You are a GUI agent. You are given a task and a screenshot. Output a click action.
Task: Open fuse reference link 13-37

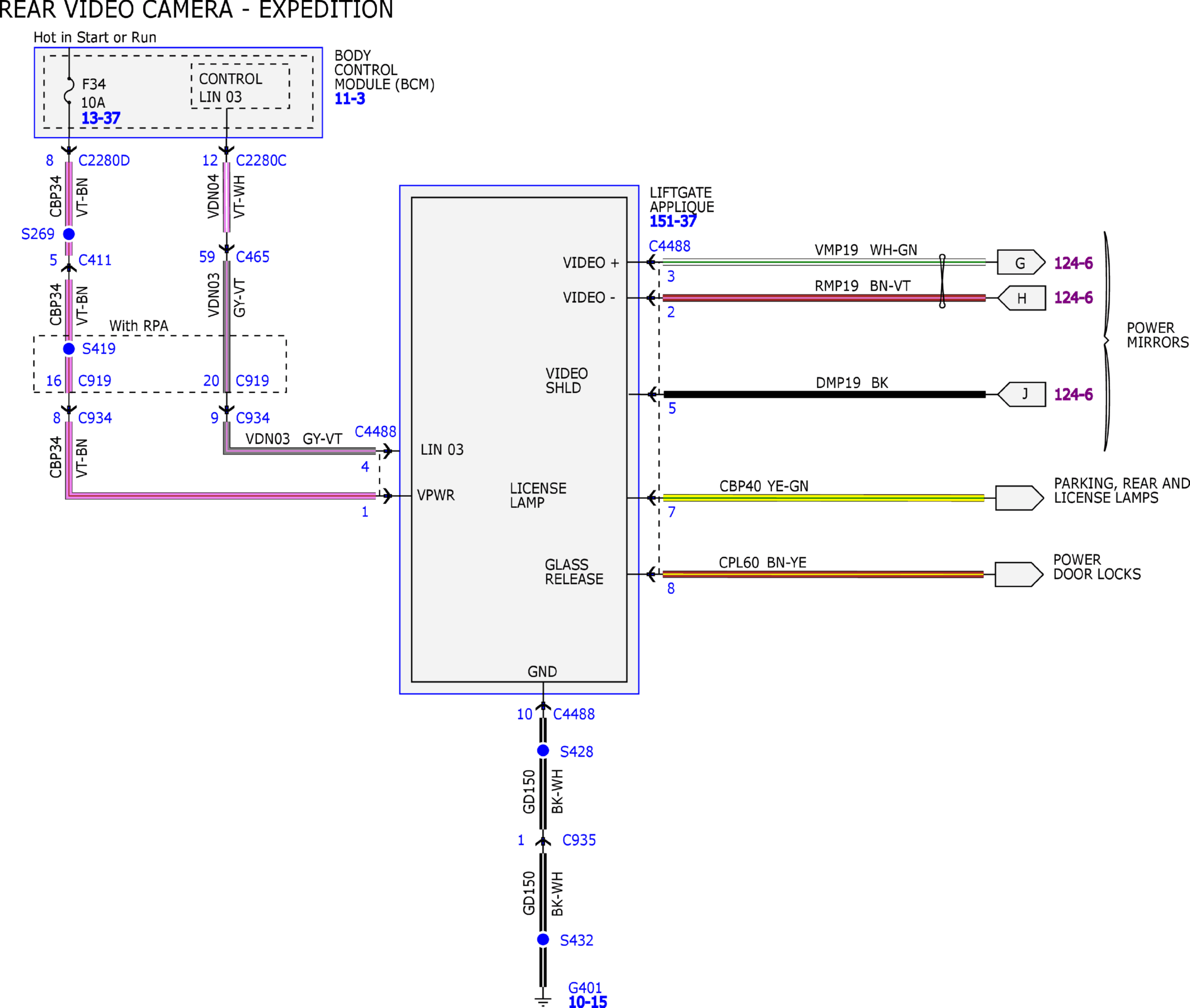click(x=101, y=118)
